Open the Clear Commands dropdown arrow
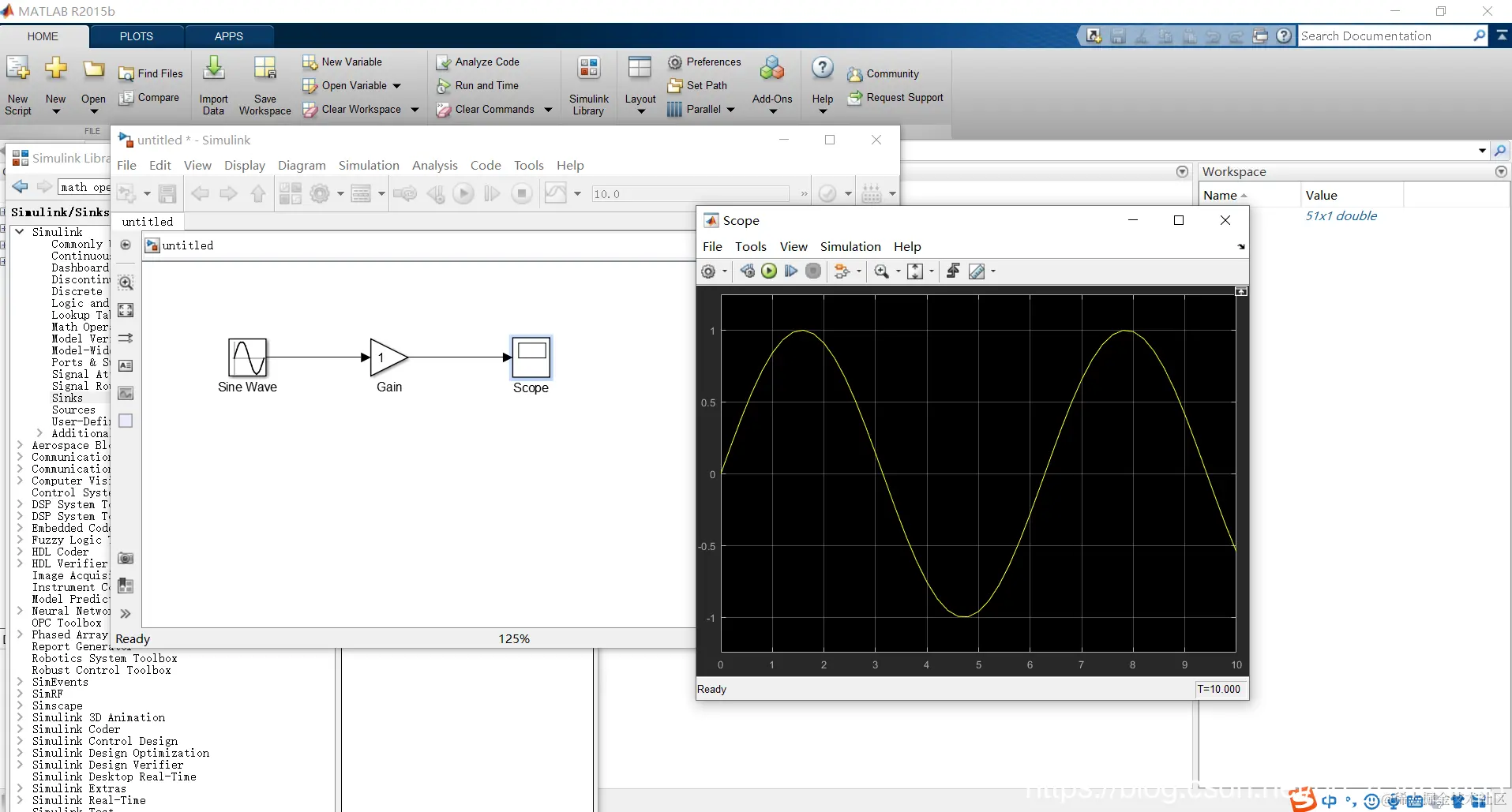The height and width of the screenshot is (812, 1512). pyautogui.click(x=548, y=110)
